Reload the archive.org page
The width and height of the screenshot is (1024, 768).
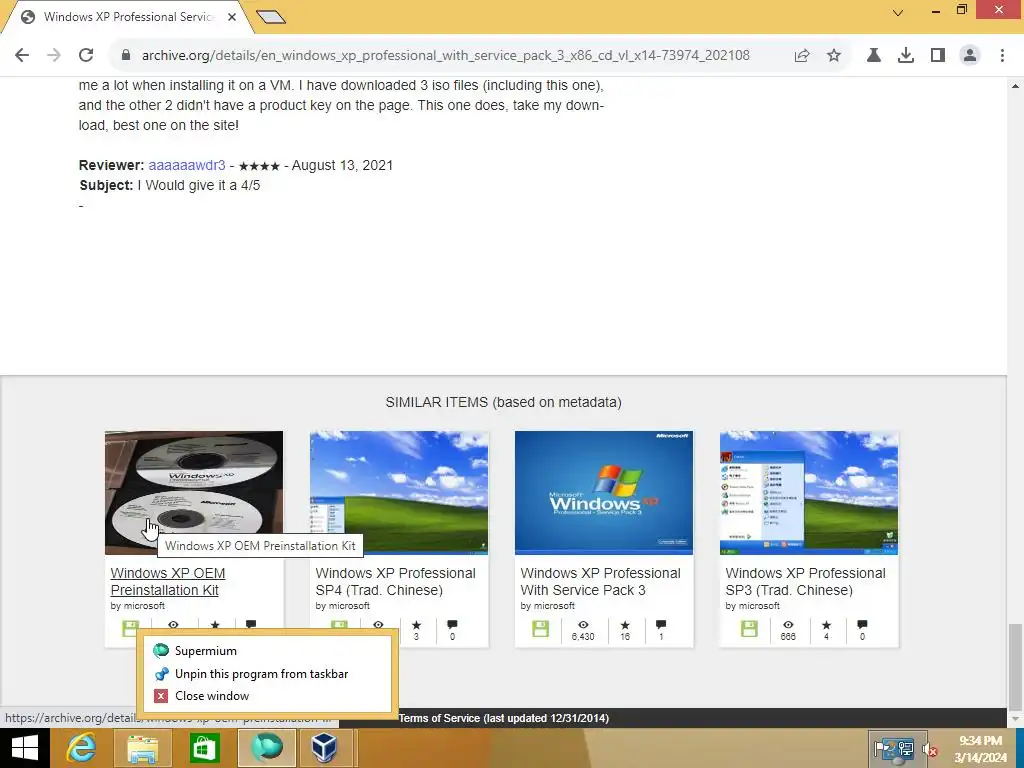[x=86, y=55]
